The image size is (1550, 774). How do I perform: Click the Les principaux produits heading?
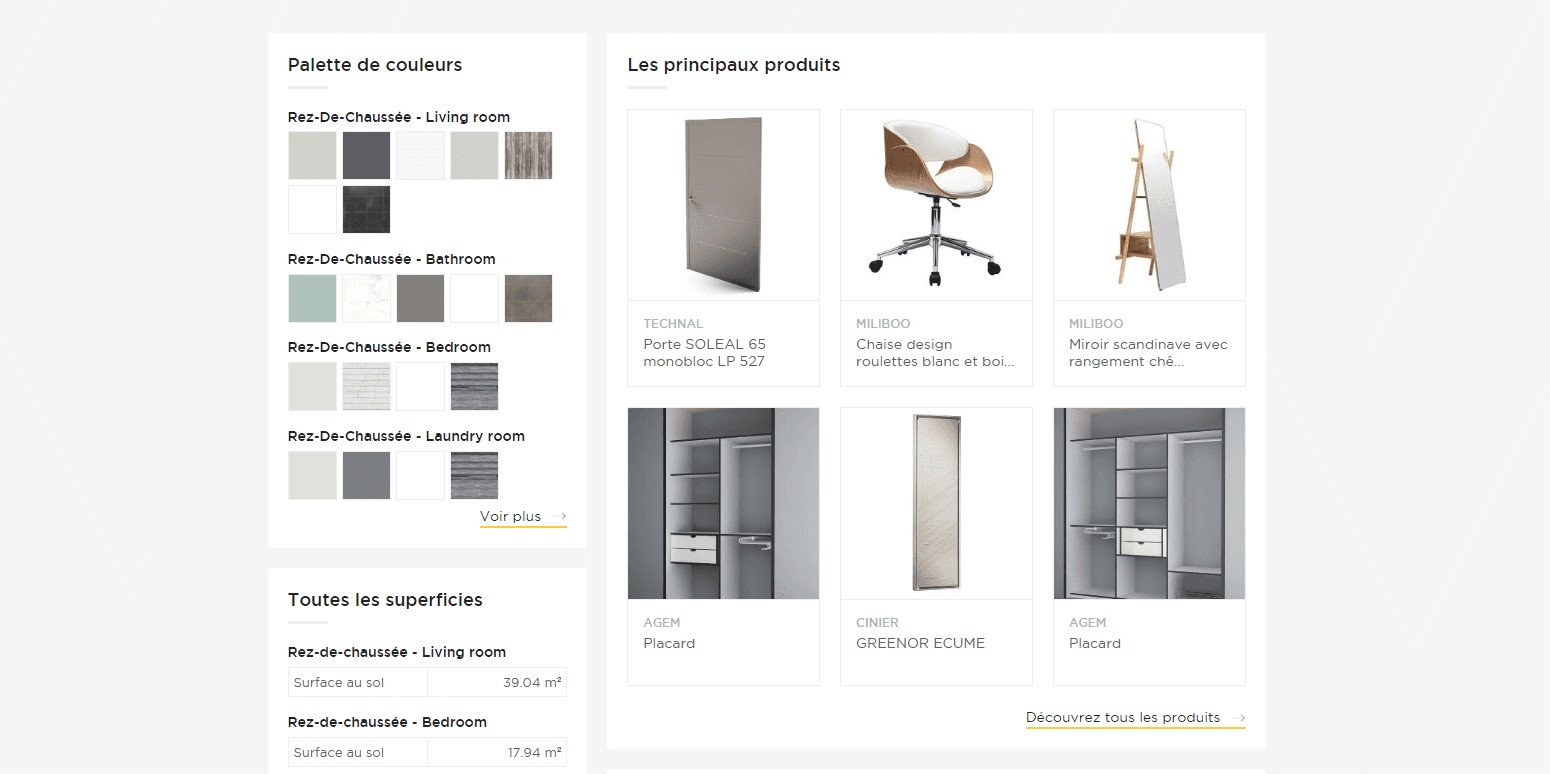tap(733, 65)
